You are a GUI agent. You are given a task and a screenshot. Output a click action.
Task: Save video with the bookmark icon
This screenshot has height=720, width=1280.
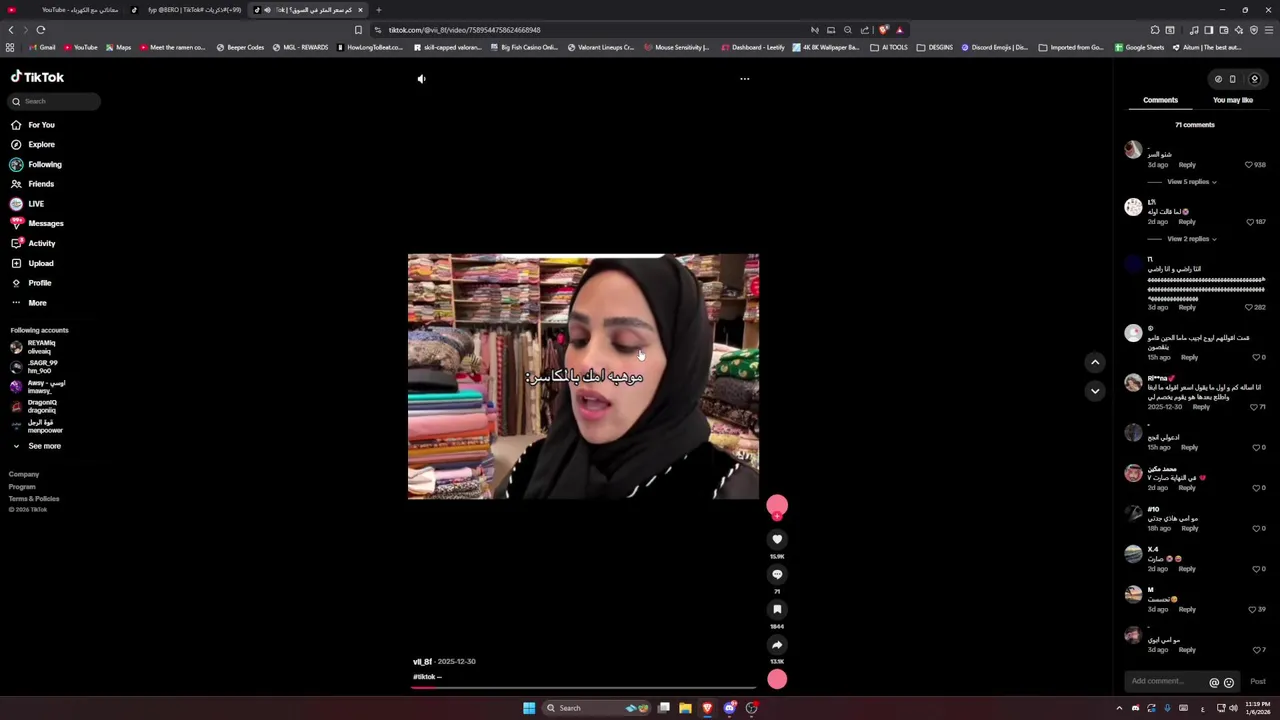tap(777, 609)
